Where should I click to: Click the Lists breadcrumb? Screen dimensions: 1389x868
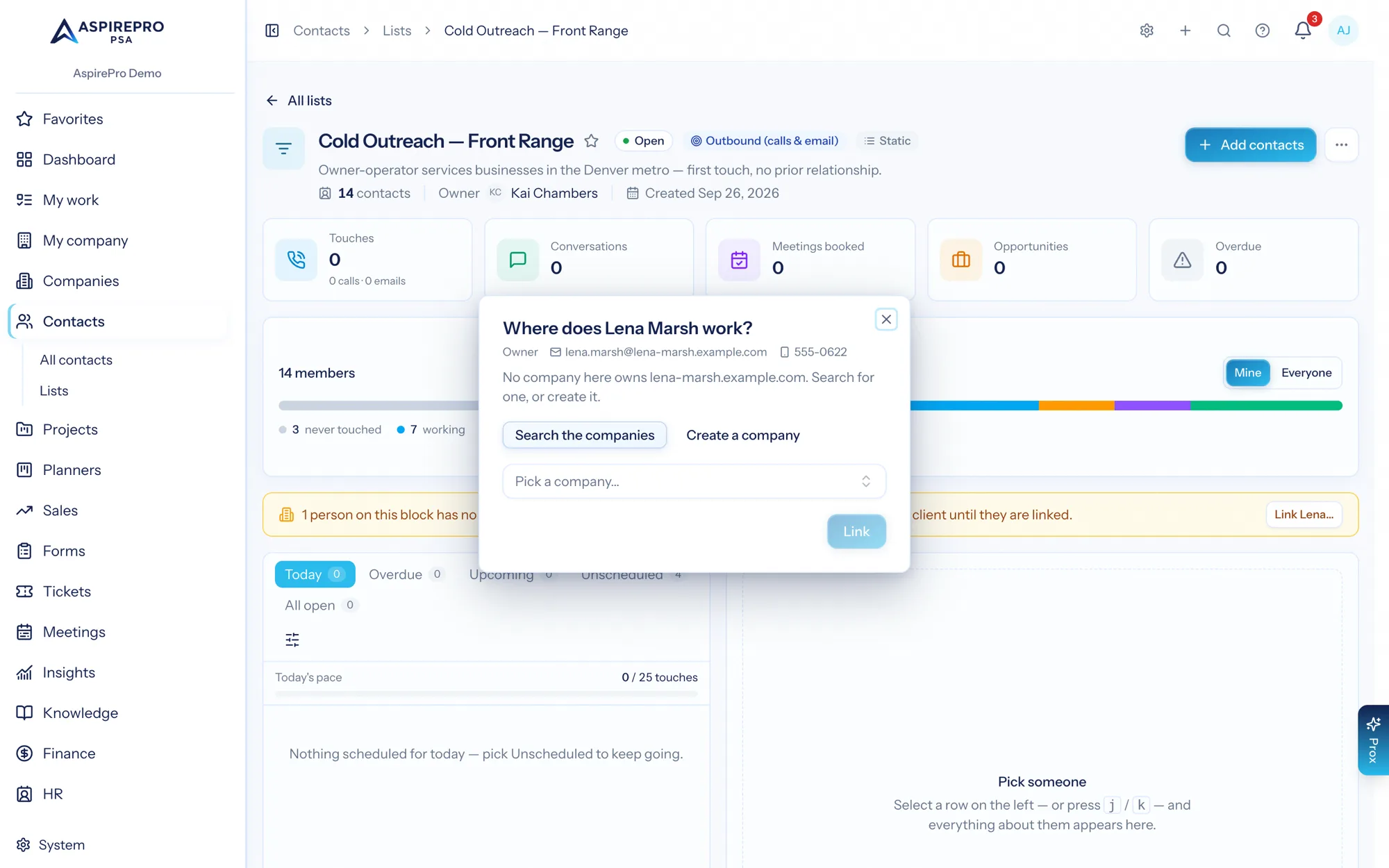397,31
